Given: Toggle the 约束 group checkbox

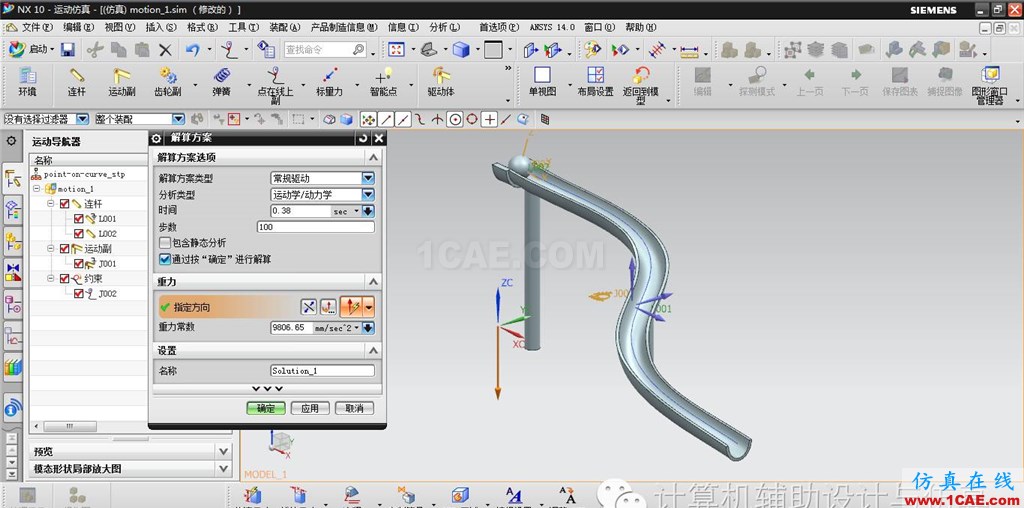Looking at the screenshot, I should [x=64, y=279].
